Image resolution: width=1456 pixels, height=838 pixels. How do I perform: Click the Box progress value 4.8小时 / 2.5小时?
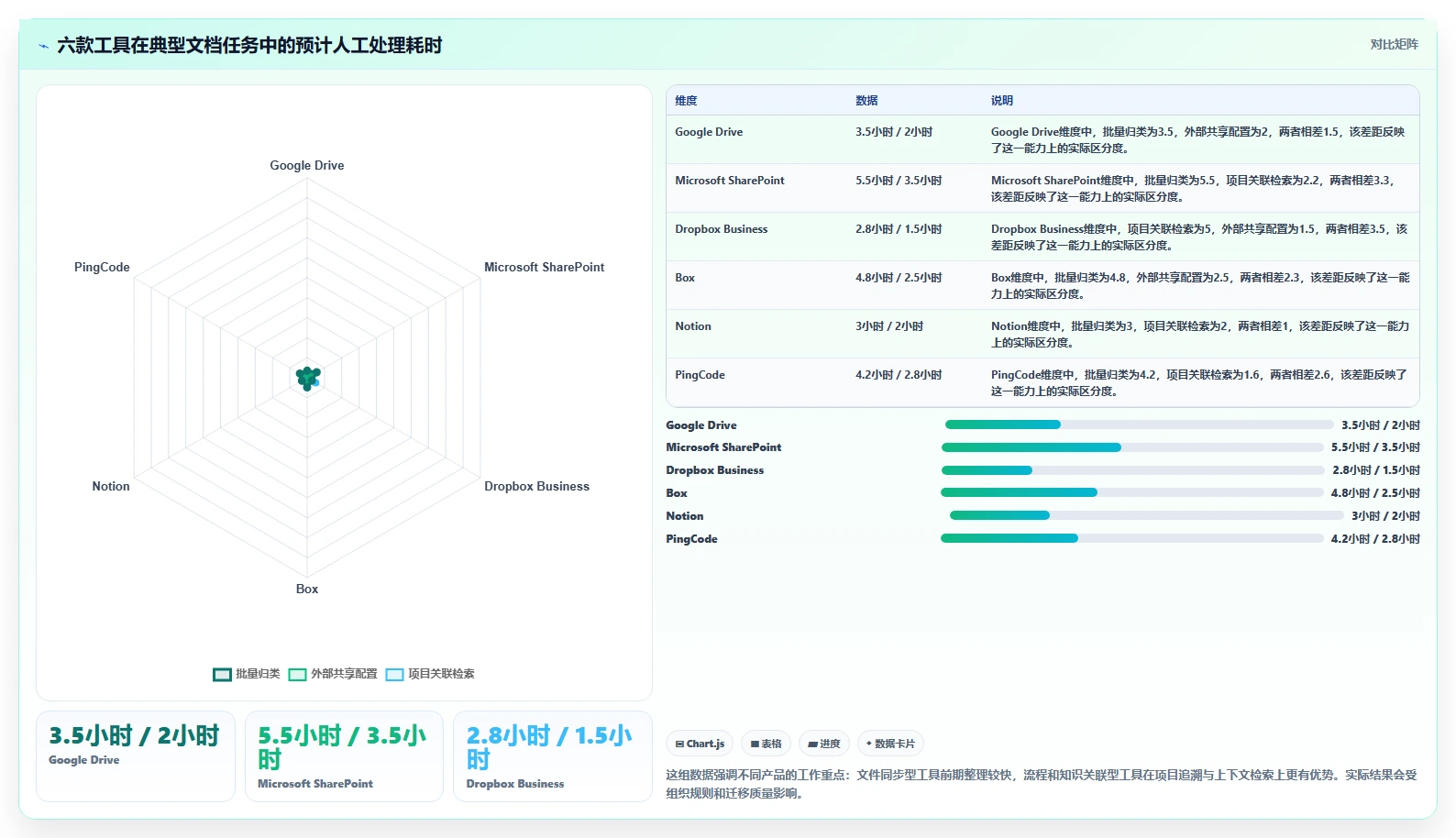pos(1375,493)
